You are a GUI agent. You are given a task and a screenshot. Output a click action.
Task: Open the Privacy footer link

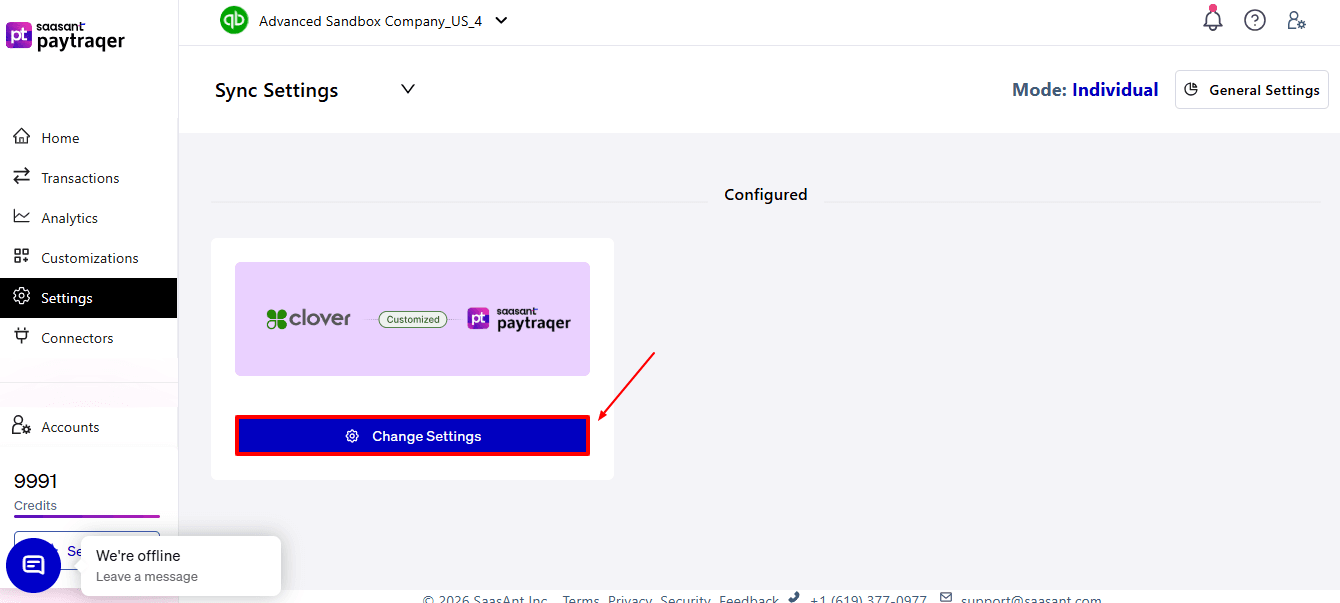[x=630, y=599]
